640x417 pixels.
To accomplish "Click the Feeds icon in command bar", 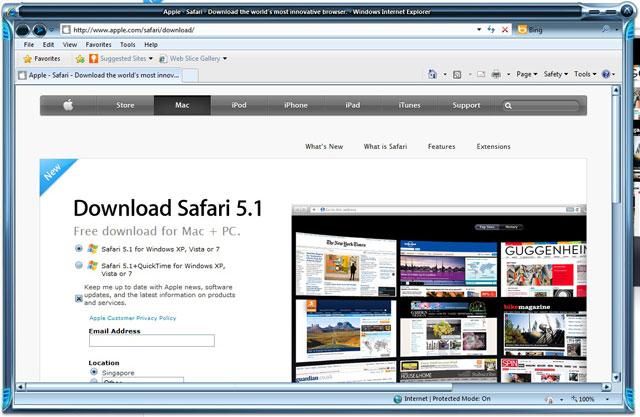I will (457, 74).
